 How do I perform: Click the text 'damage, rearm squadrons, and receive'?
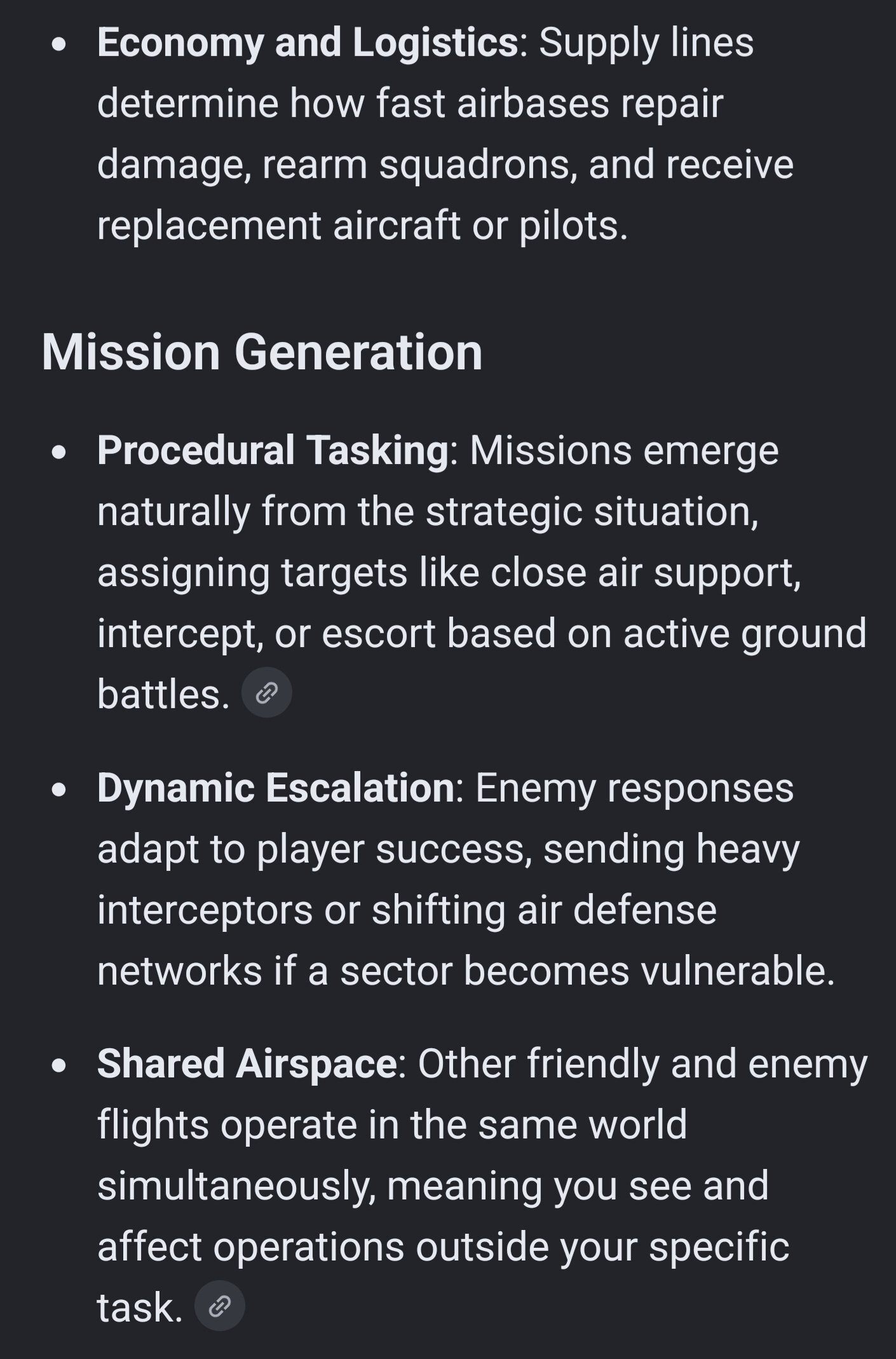[x=445, y=164]
